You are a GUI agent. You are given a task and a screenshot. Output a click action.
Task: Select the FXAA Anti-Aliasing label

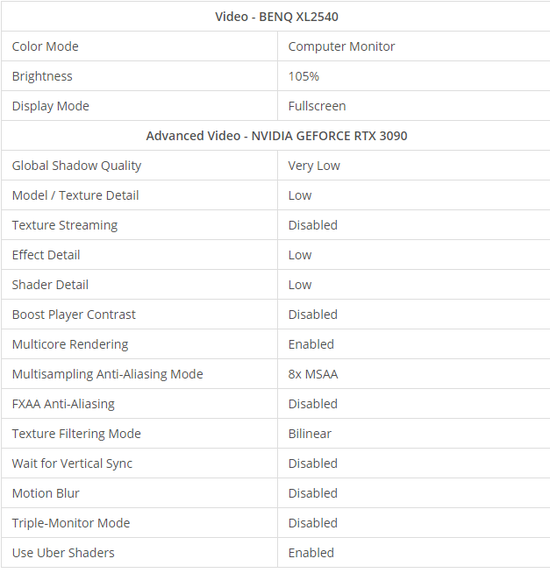click(63, 404)
